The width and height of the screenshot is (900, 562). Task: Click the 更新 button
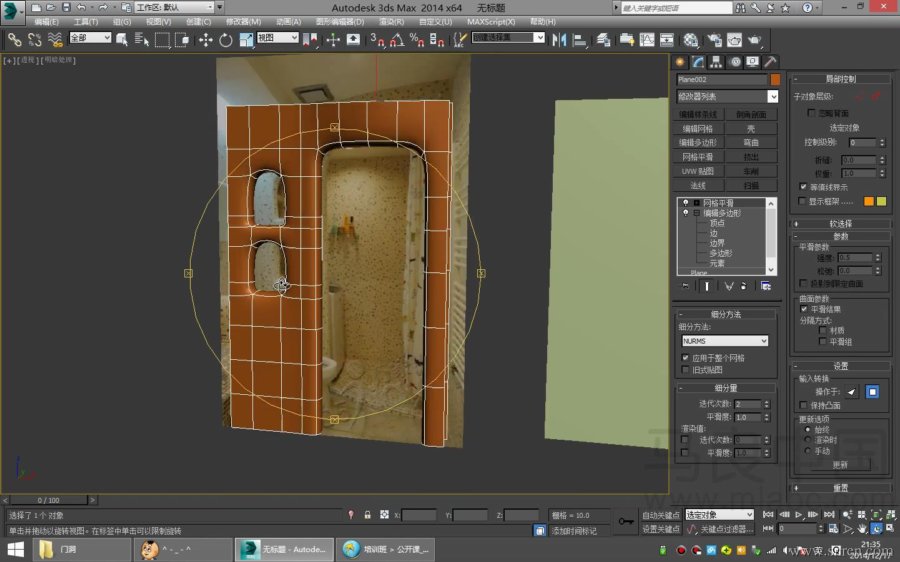pyautogui.click(x=839, y=465)
